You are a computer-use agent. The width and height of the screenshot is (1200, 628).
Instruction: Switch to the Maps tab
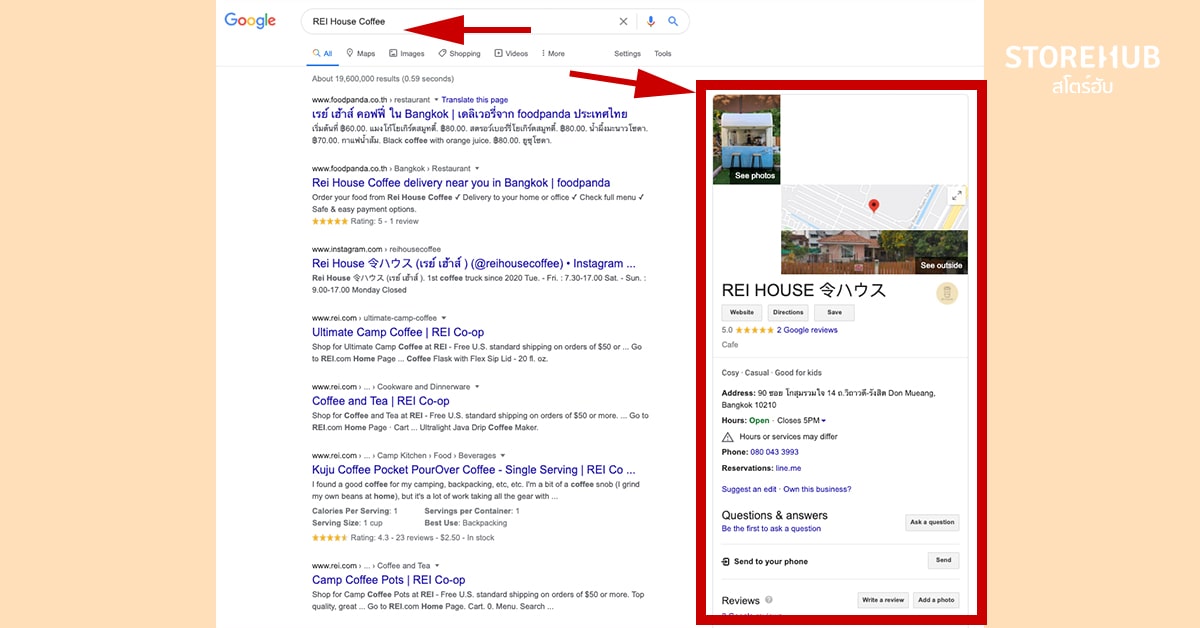coord(361,54)
